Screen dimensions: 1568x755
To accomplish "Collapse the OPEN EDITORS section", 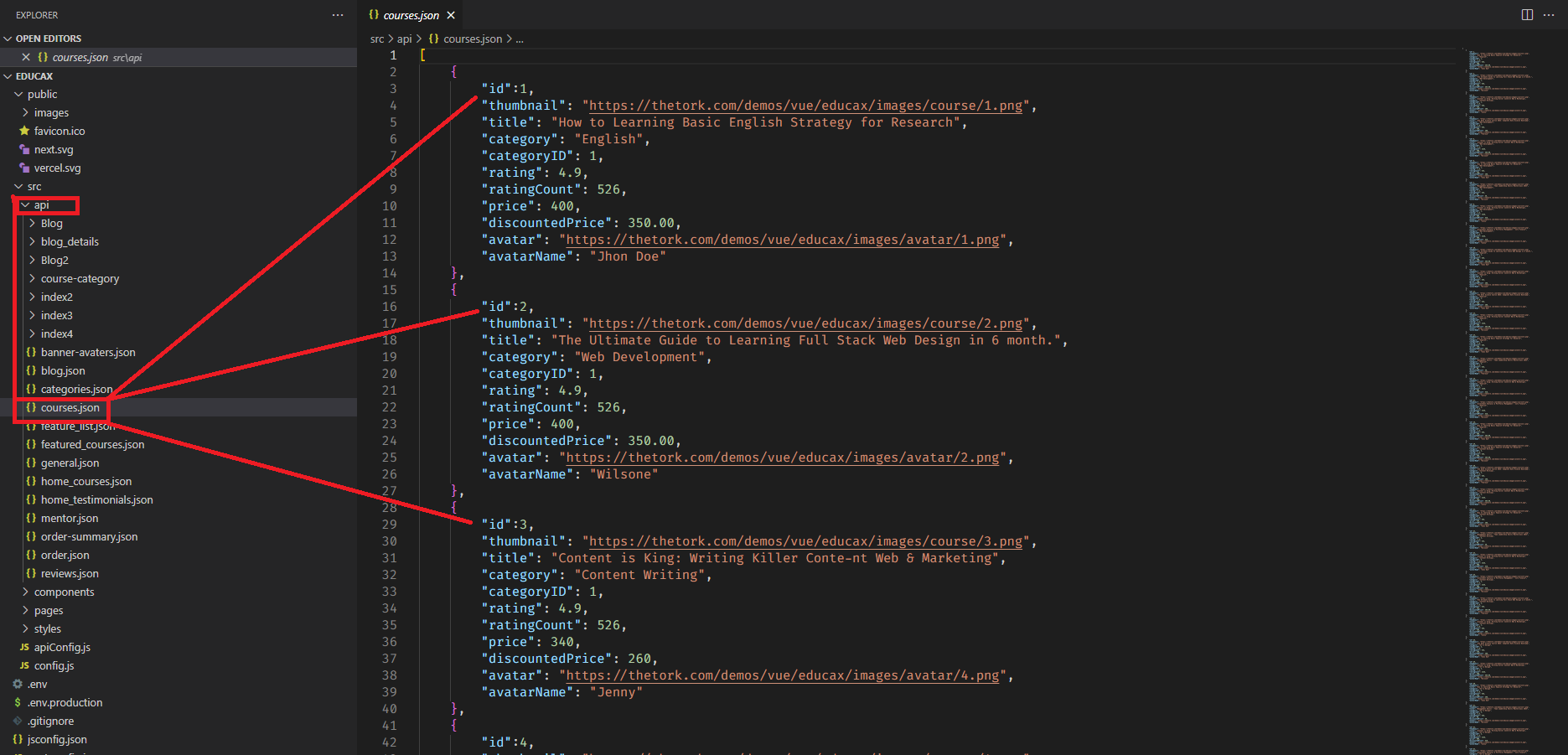I will tap(48, 39).
